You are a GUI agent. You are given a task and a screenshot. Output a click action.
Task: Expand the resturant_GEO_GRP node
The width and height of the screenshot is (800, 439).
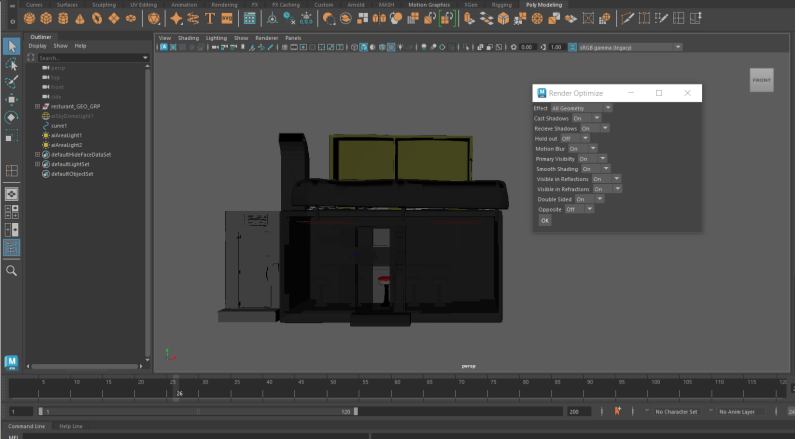point(37,106)
